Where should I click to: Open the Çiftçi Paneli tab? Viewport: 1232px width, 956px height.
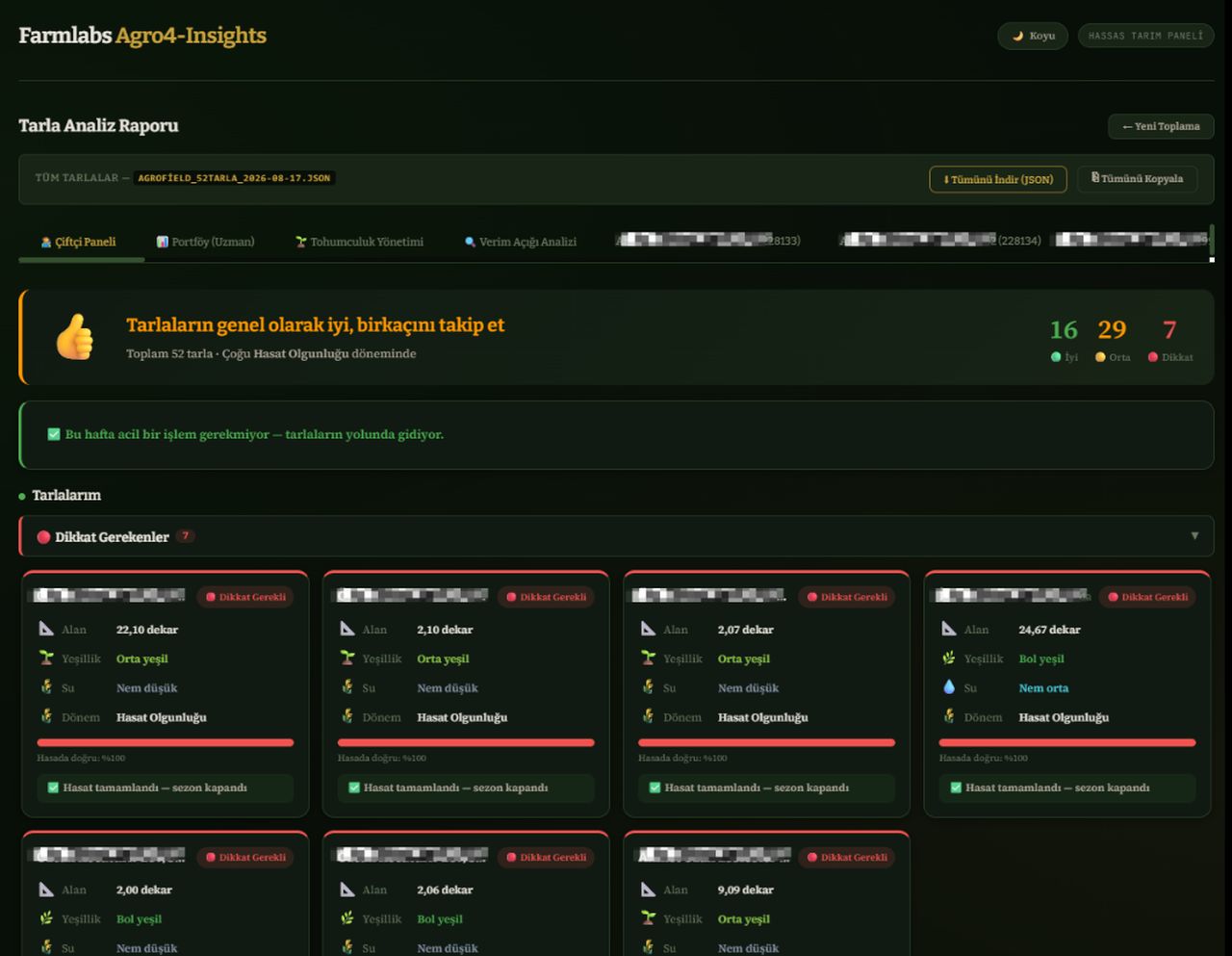click(x=78, y=242)
